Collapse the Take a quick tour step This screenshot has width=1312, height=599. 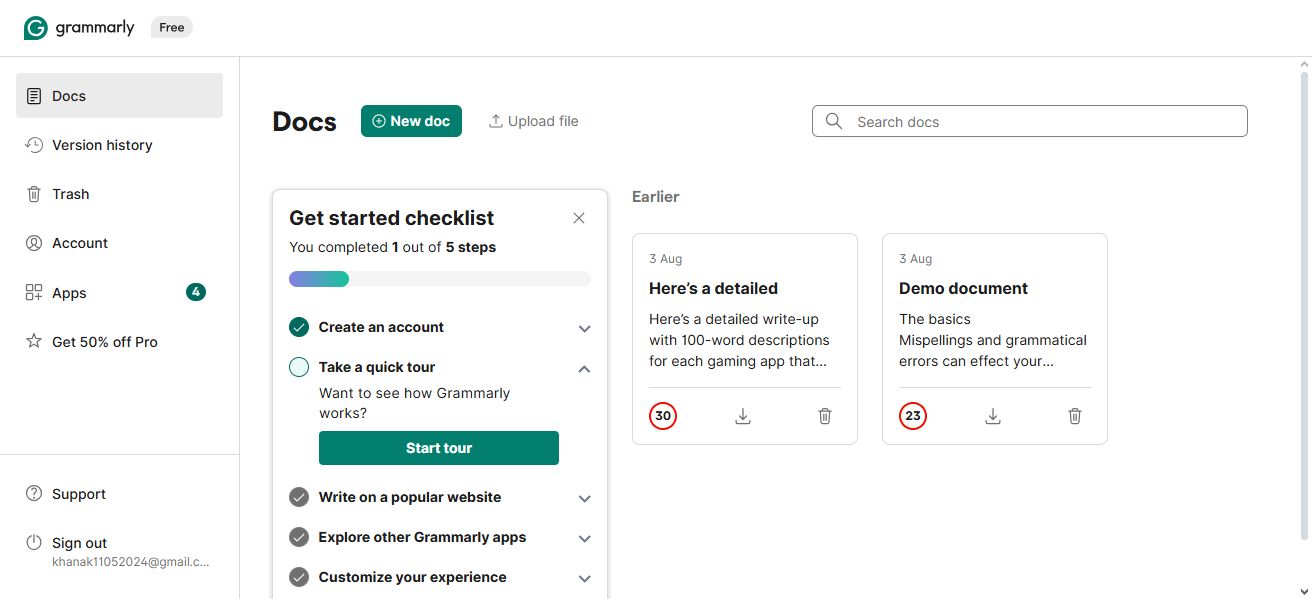pyautogui.click(x=585, y=368)
